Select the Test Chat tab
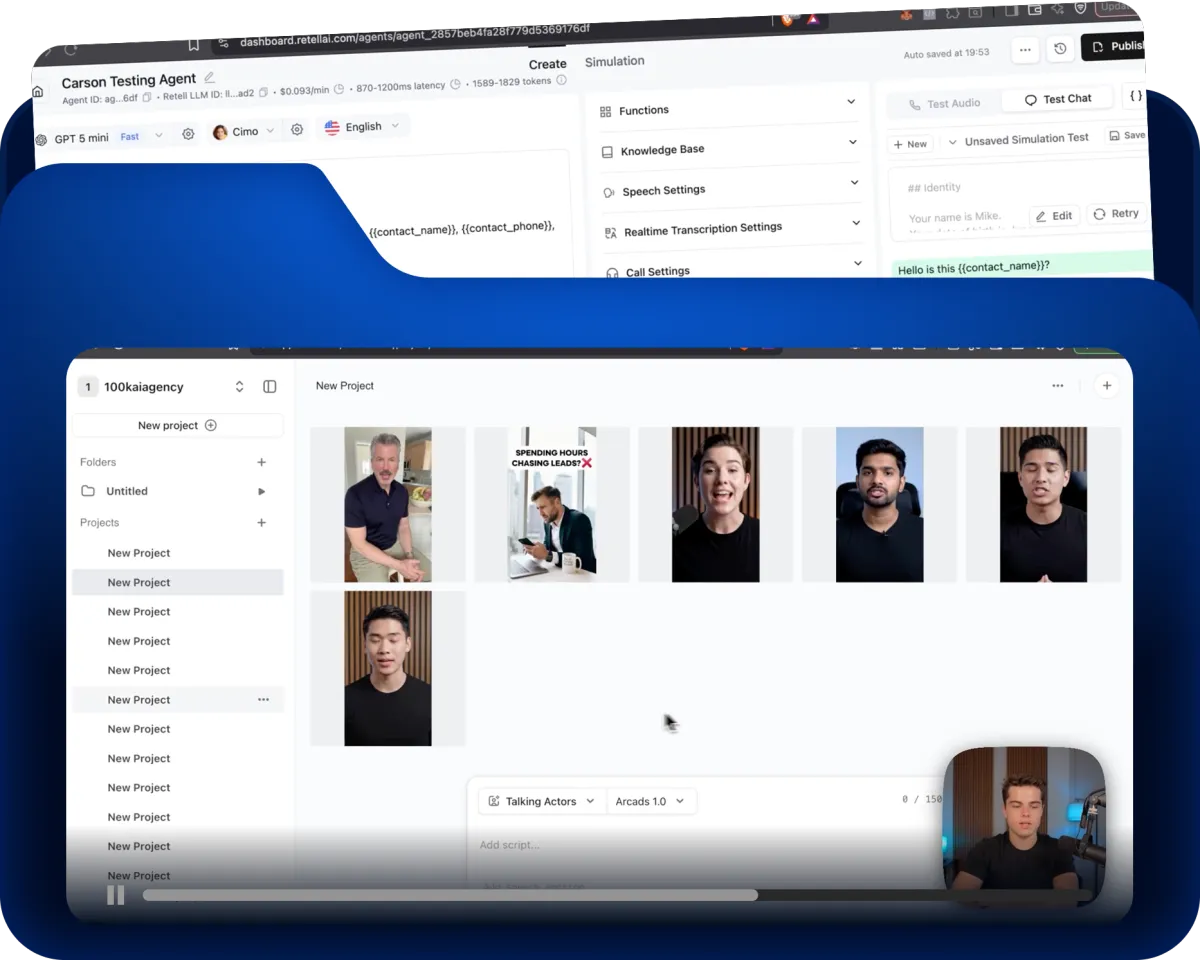 coord(1059,99)
